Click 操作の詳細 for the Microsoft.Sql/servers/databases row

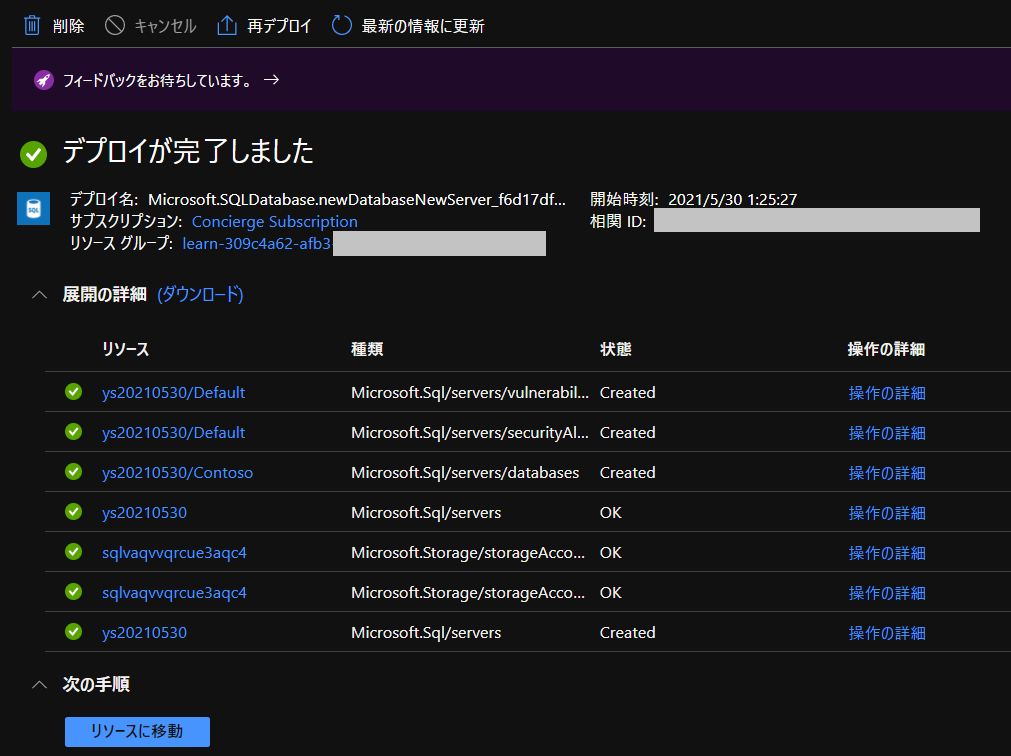click(887, 472)
